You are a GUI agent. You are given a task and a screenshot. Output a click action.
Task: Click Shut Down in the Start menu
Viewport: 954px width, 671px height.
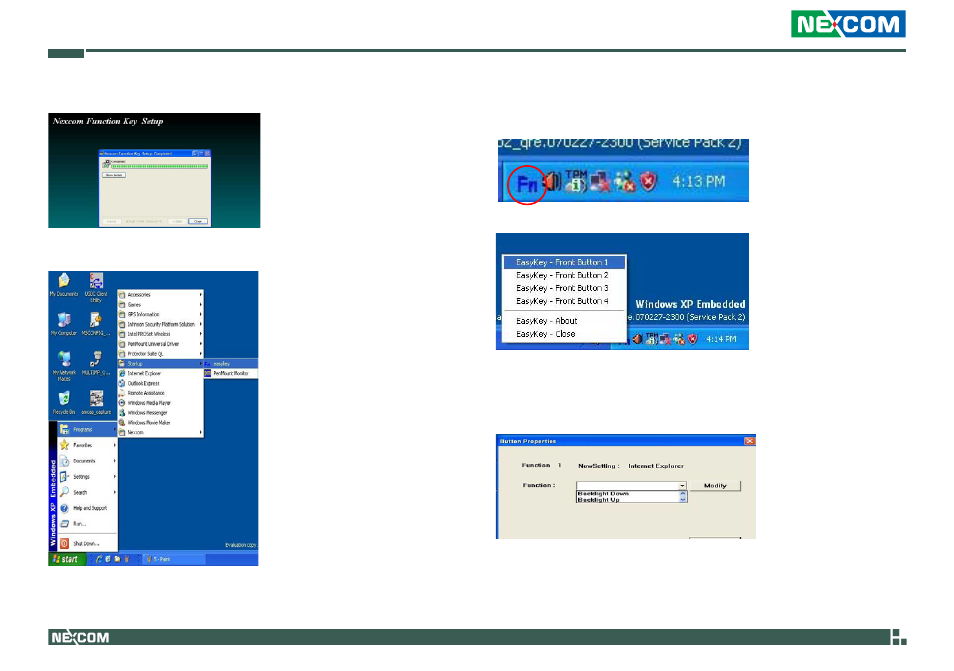pos(86,544)
